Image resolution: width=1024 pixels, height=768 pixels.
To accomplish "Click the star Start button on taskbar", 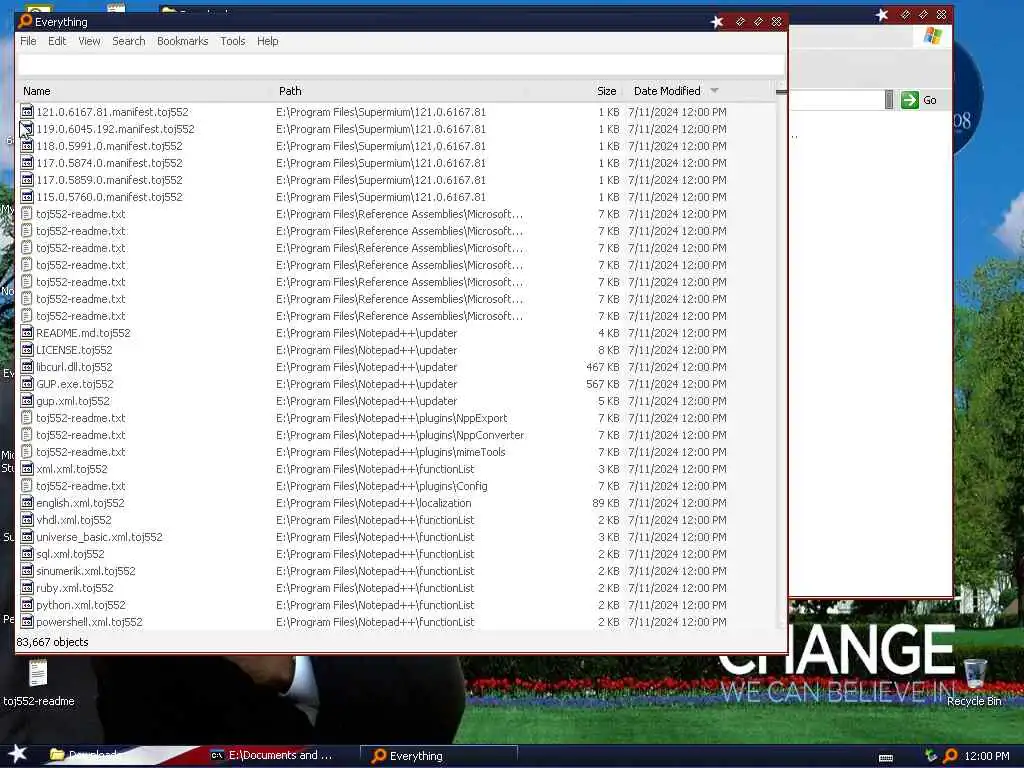I will pos(18,754).
